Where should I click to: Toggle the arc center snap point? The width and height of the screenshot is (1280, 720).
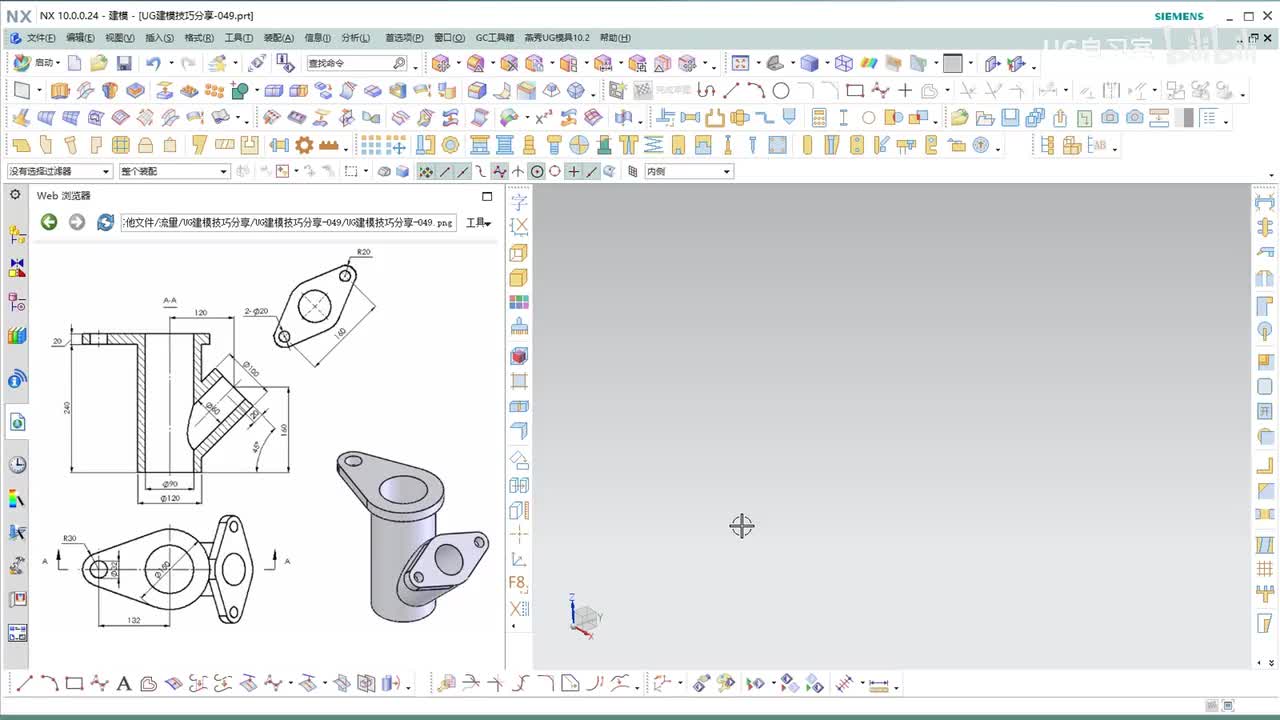[537, 171]
